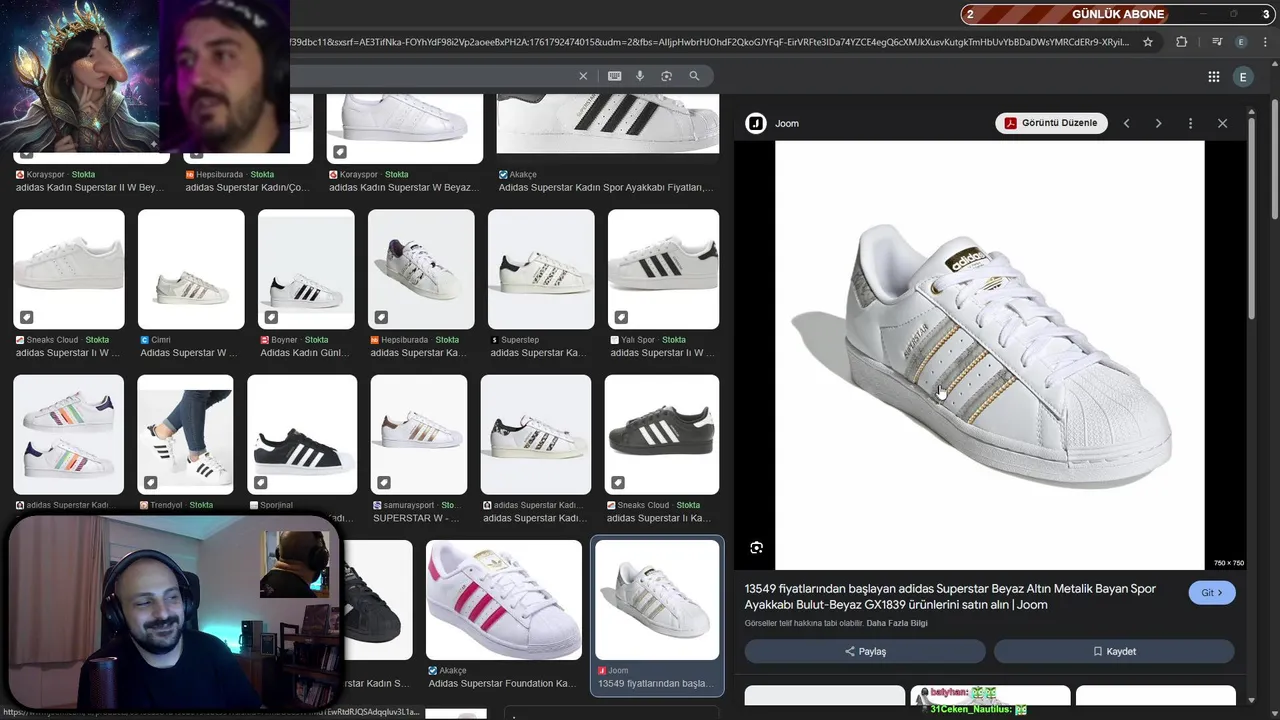The image size is (1280, 720).
Task: Open the Yalı Spor sneaker thumbnail
Action: [x=663, y=269]
